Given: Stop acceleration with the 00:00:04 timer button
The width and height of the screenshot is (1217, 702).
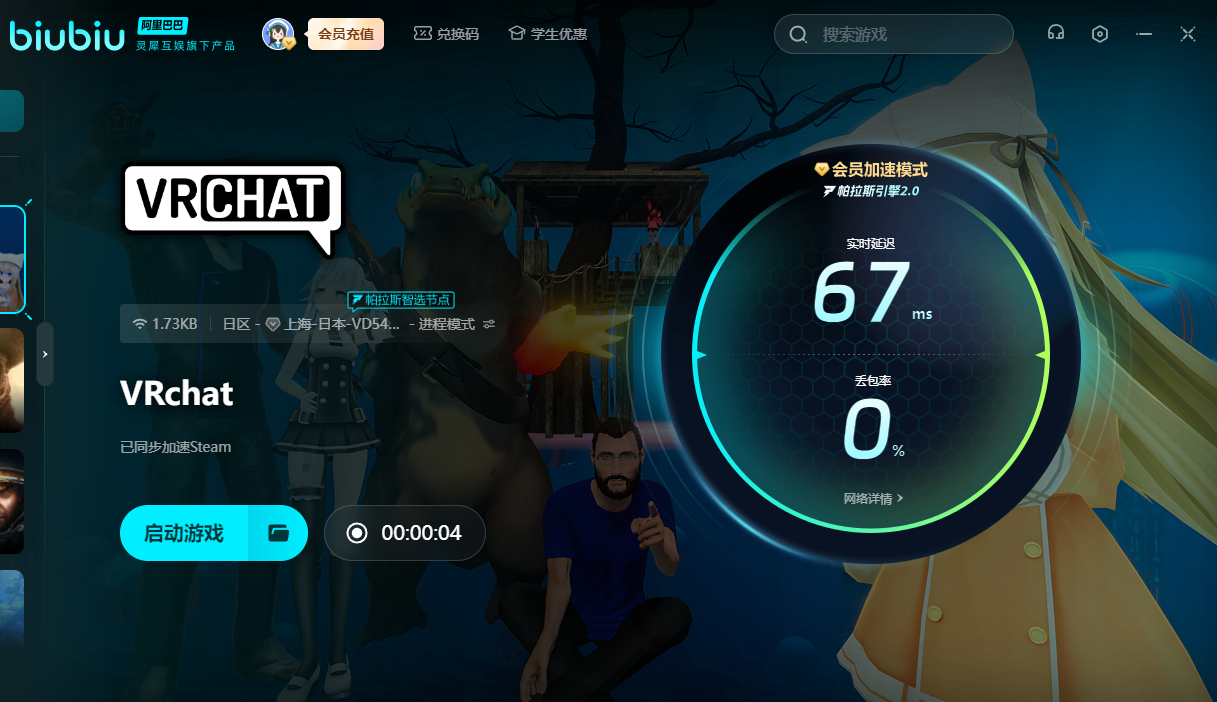Looking at the screenshot, I should click(x=405, y=533).
